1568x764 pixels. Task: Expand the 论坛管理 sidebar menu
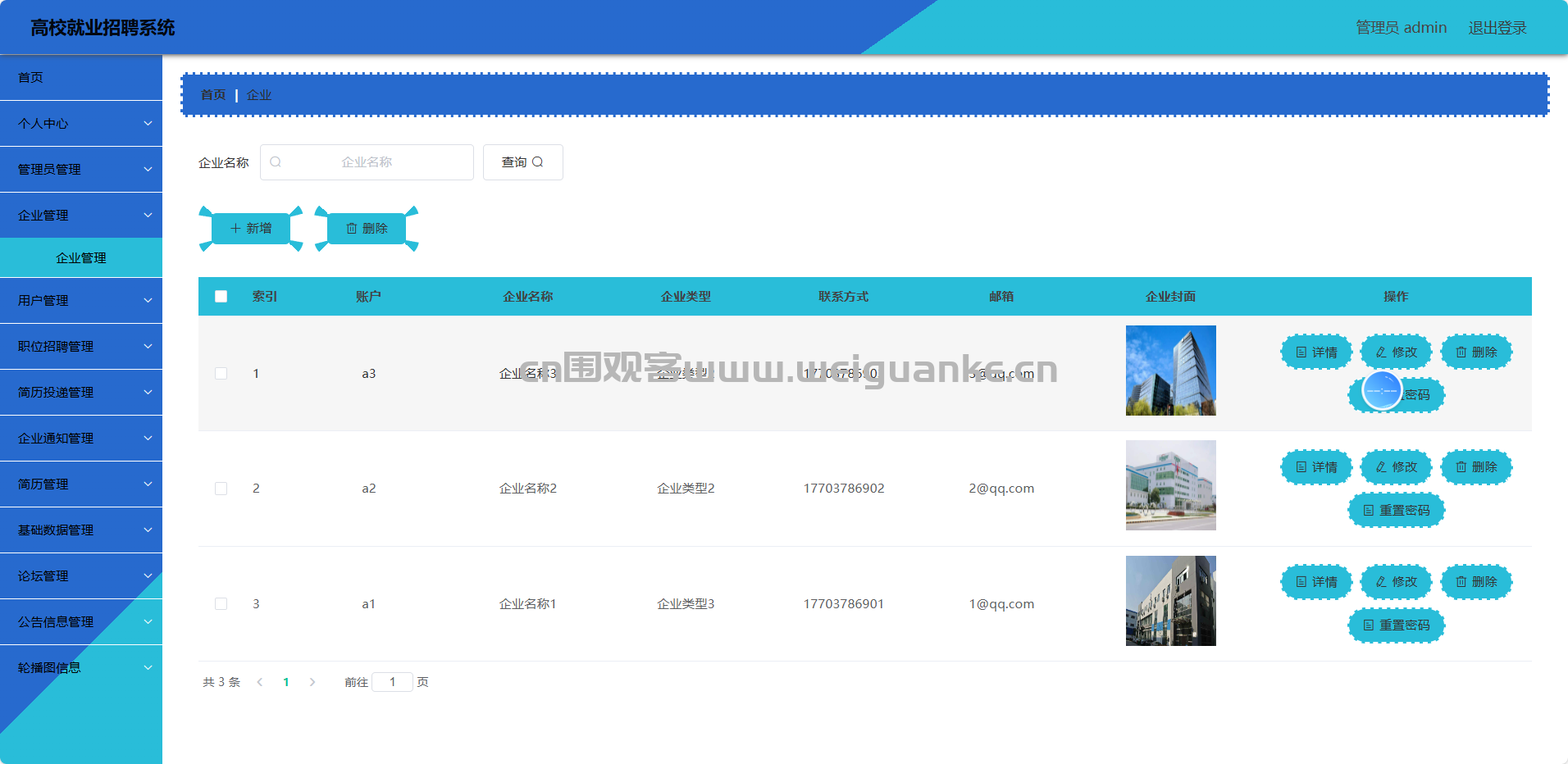pos(81,576)
